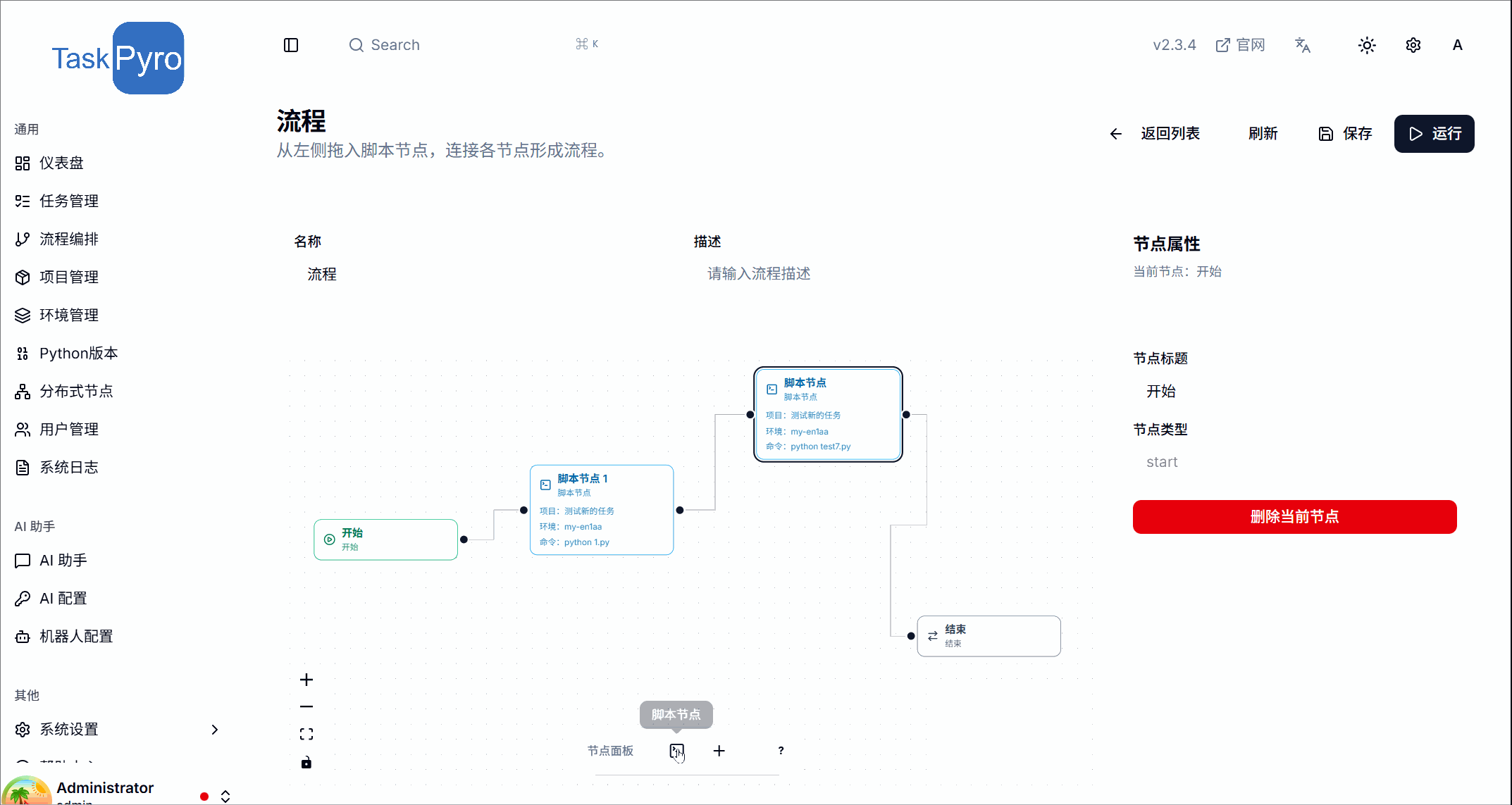Click the play icon in 开始 node
This screenshot has height=805, width=1512.
[329, 539]
